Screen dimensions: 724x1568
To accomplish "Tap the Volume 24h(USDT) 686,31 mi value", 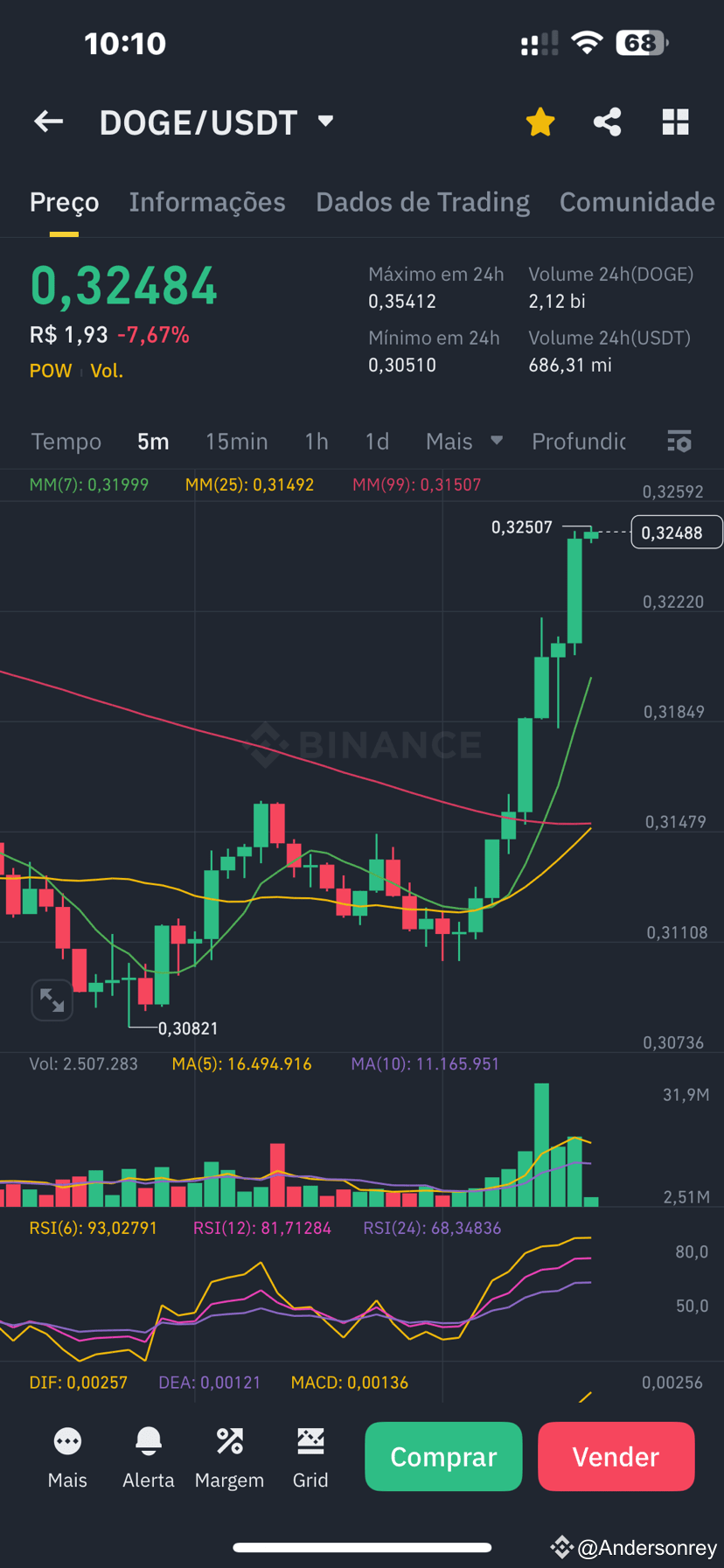I will coord(570,366).
